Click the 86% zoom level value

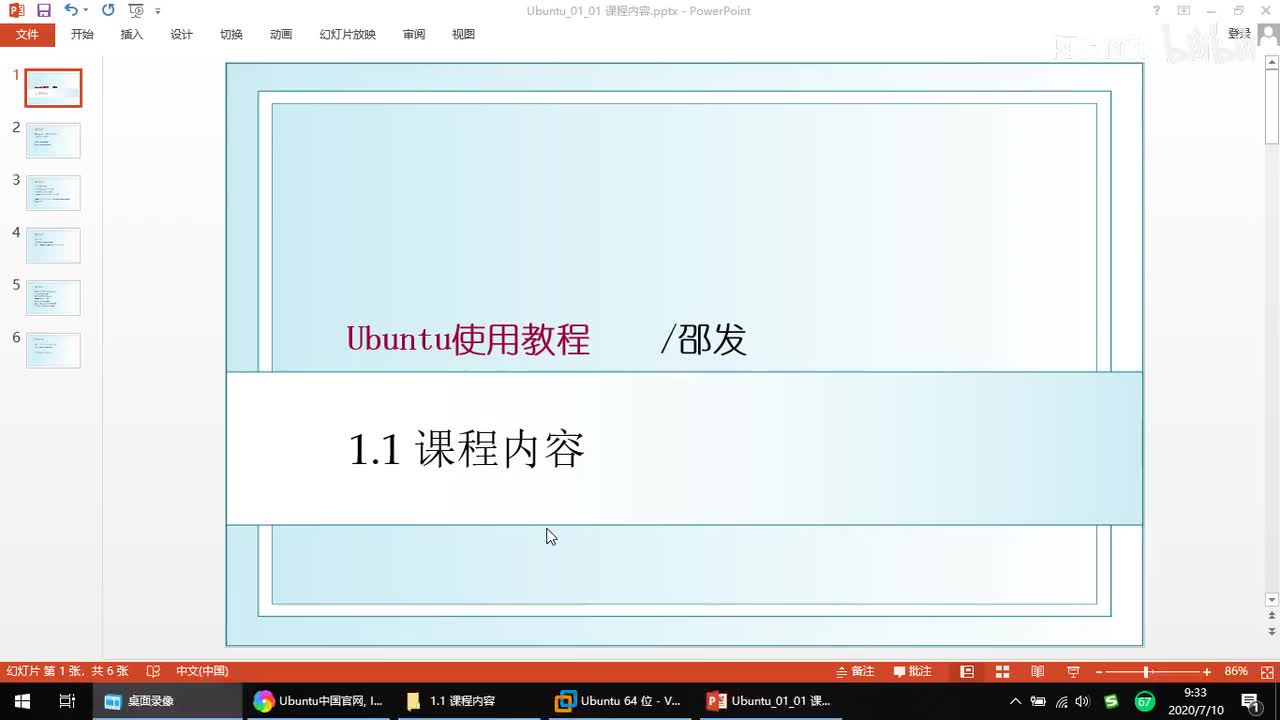[1236, 671]
